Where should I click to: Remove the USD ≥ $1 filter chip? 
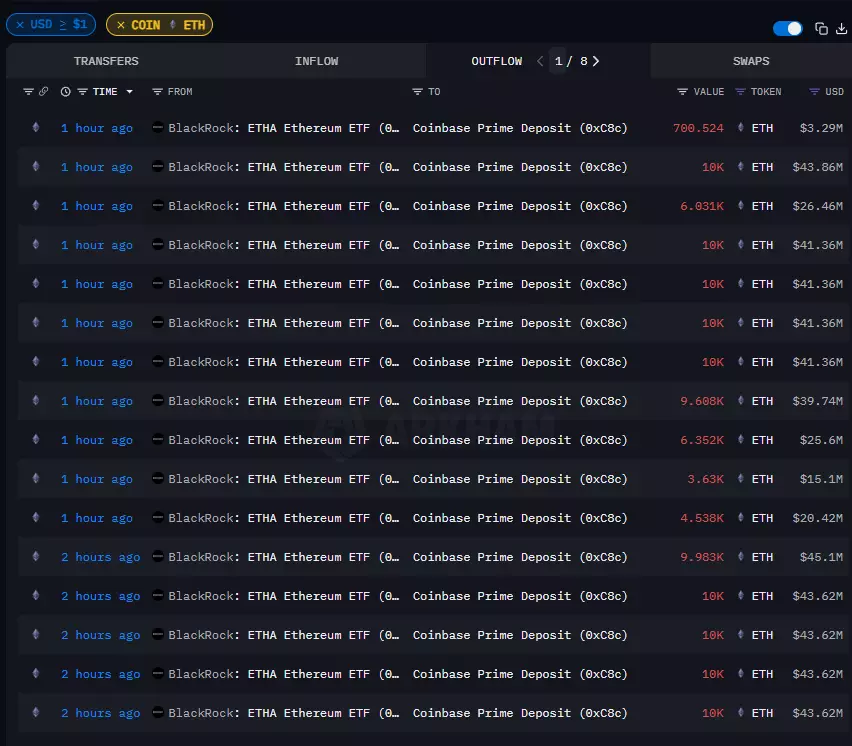click(20, 24)
